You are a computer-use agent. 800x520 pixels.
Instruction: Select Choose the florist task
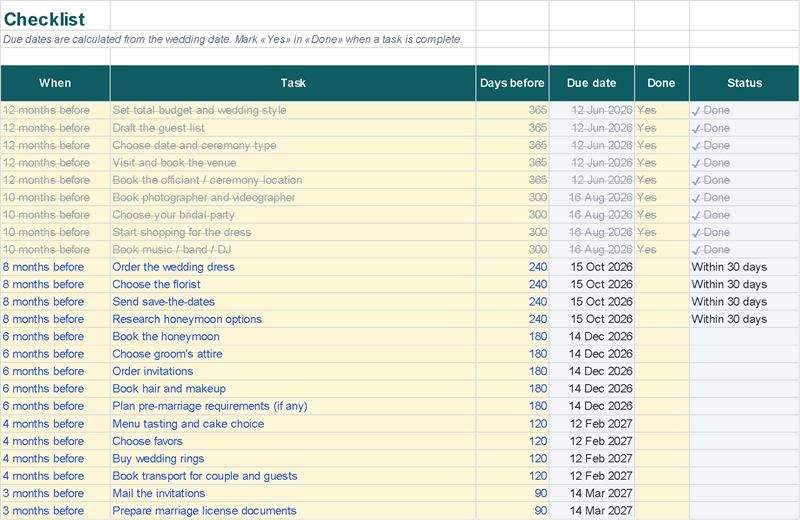pos(293,284)
